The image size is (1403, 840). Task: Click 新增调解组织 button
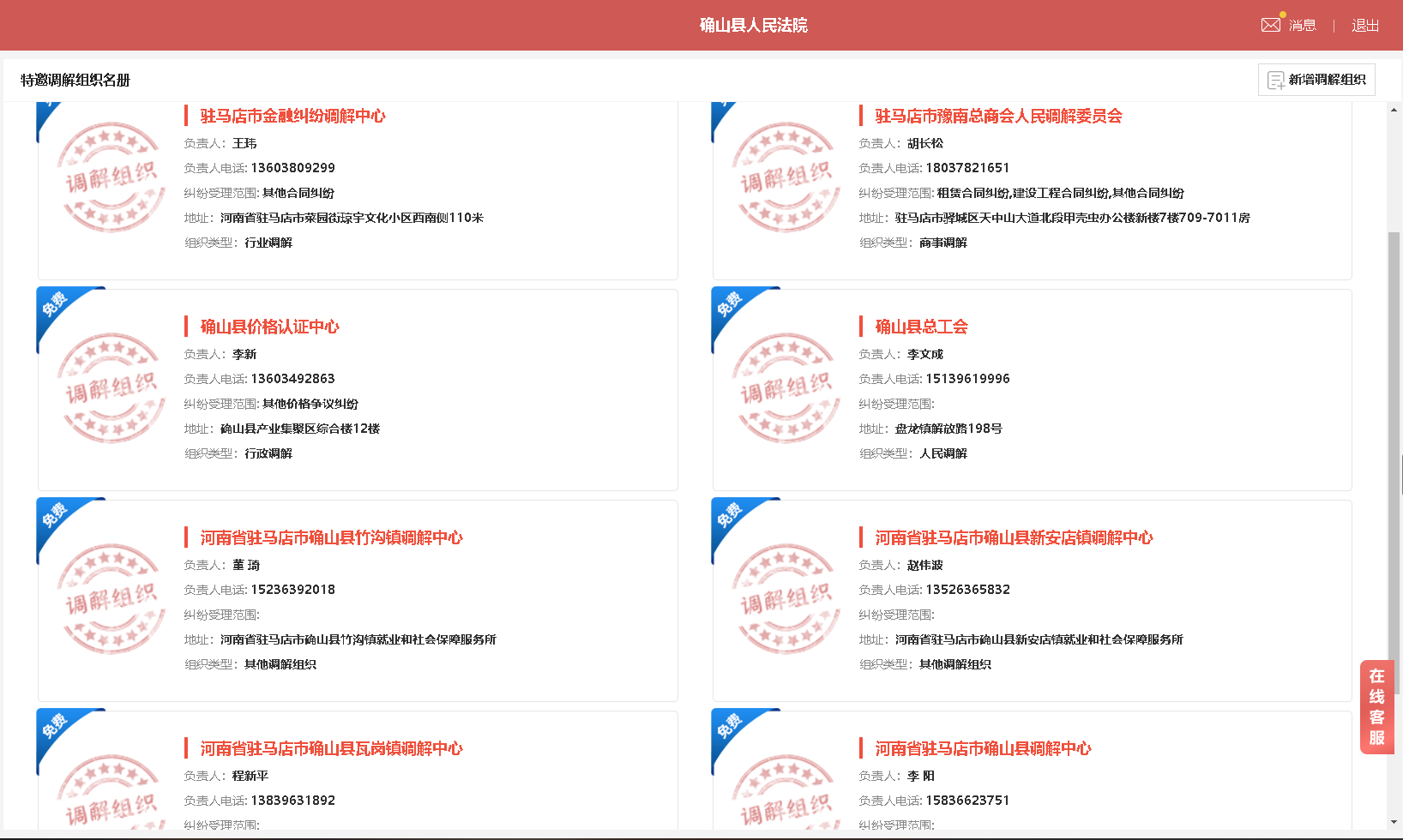coord(1316,80)
